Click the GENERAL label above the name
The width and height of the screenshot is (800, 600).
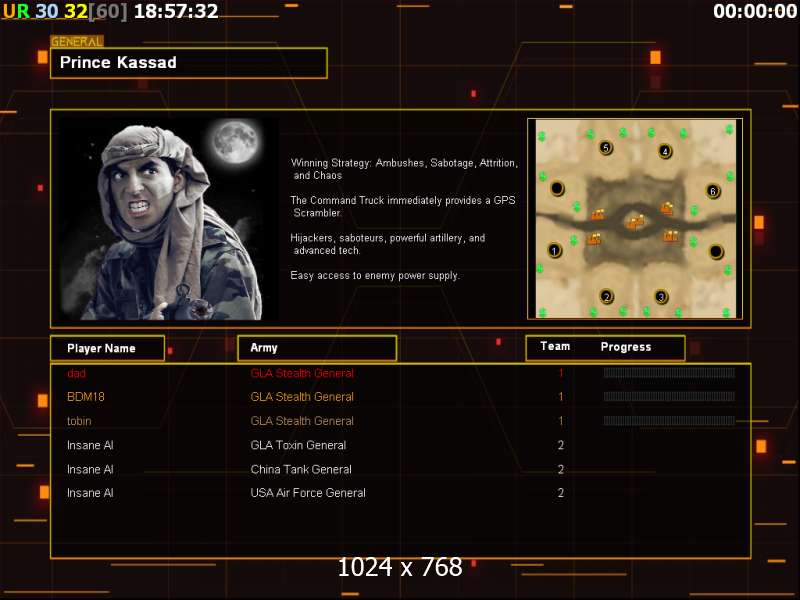[77, 42]
